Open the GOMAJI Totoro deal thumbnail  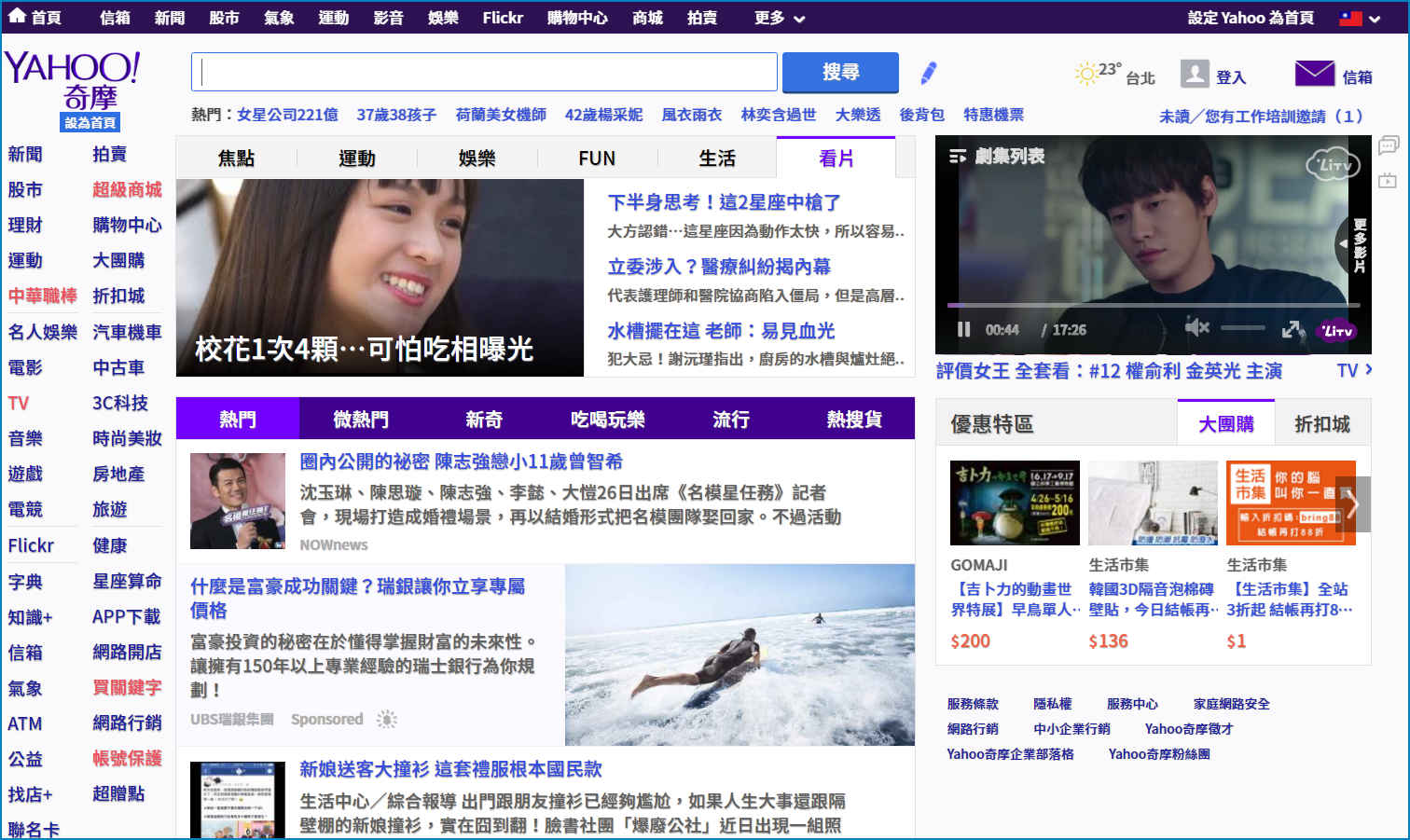click(x=1015, y=503)
